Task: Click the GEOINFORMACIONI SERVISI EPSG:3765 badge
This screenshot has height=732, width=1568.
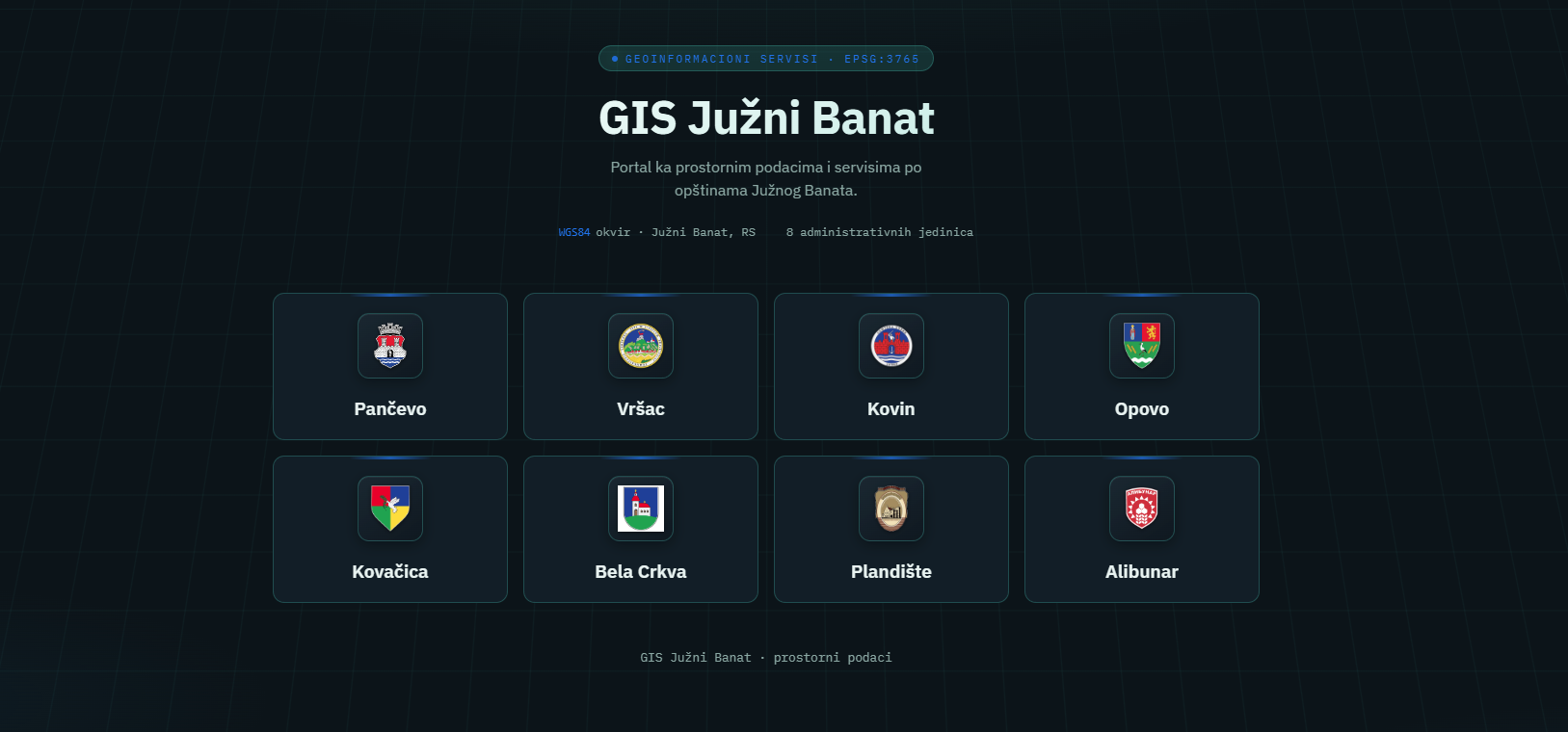Action: click(766, 59)
